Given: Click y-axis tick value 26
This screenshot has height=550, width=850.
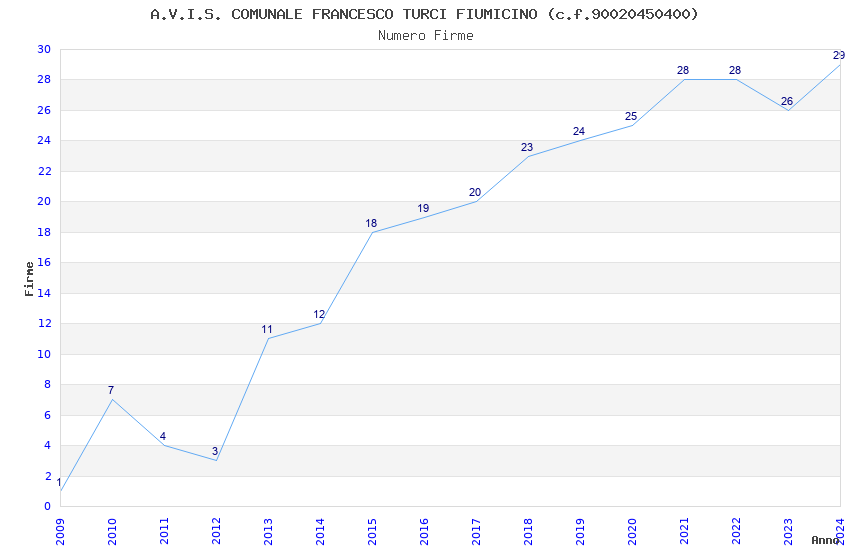Looking at the screenshot, I should click(44, 110).
